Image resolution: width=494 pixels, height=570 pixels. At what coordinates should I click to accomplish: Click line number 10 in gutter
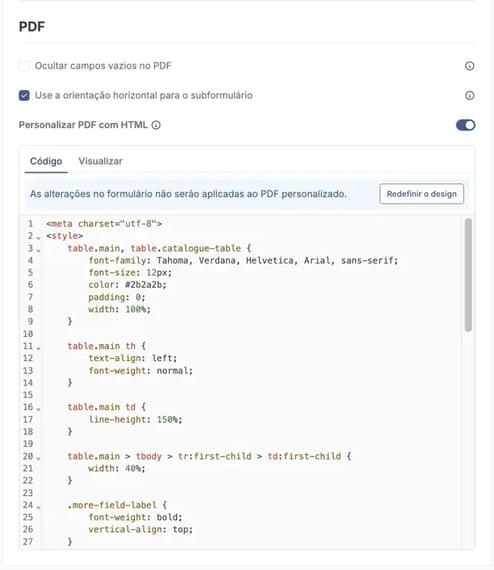pos(28,334)
